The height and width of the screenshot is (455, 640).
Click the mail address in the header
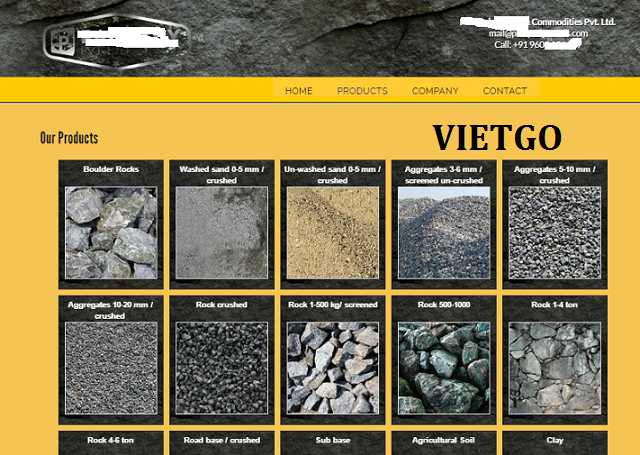point(538,33)
